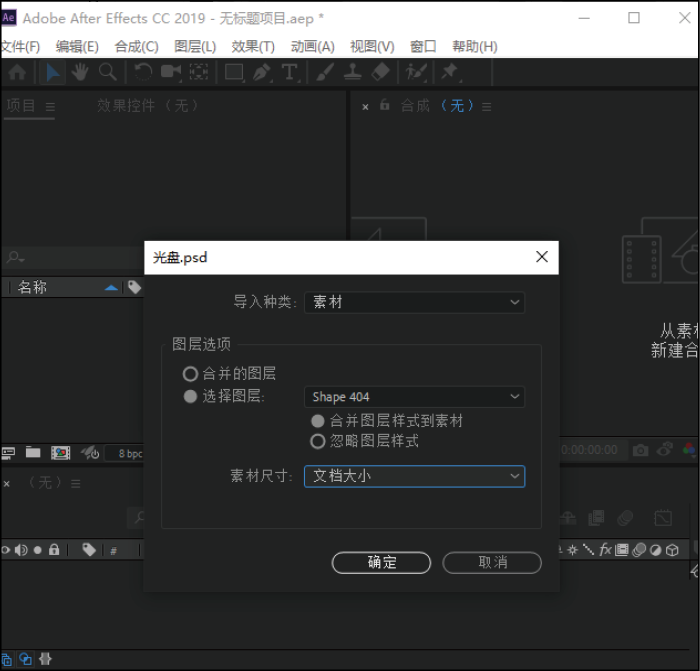Open the Shape 404 layer dropdown
The height and width of the screenshot is (671, 700).
click(x=414, y=396)
